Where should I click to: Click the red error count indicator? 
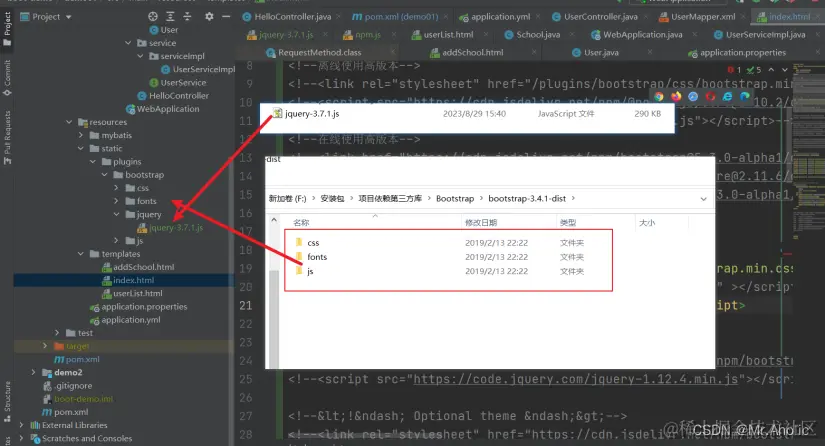pyautogui.click(x=735, y=69)
